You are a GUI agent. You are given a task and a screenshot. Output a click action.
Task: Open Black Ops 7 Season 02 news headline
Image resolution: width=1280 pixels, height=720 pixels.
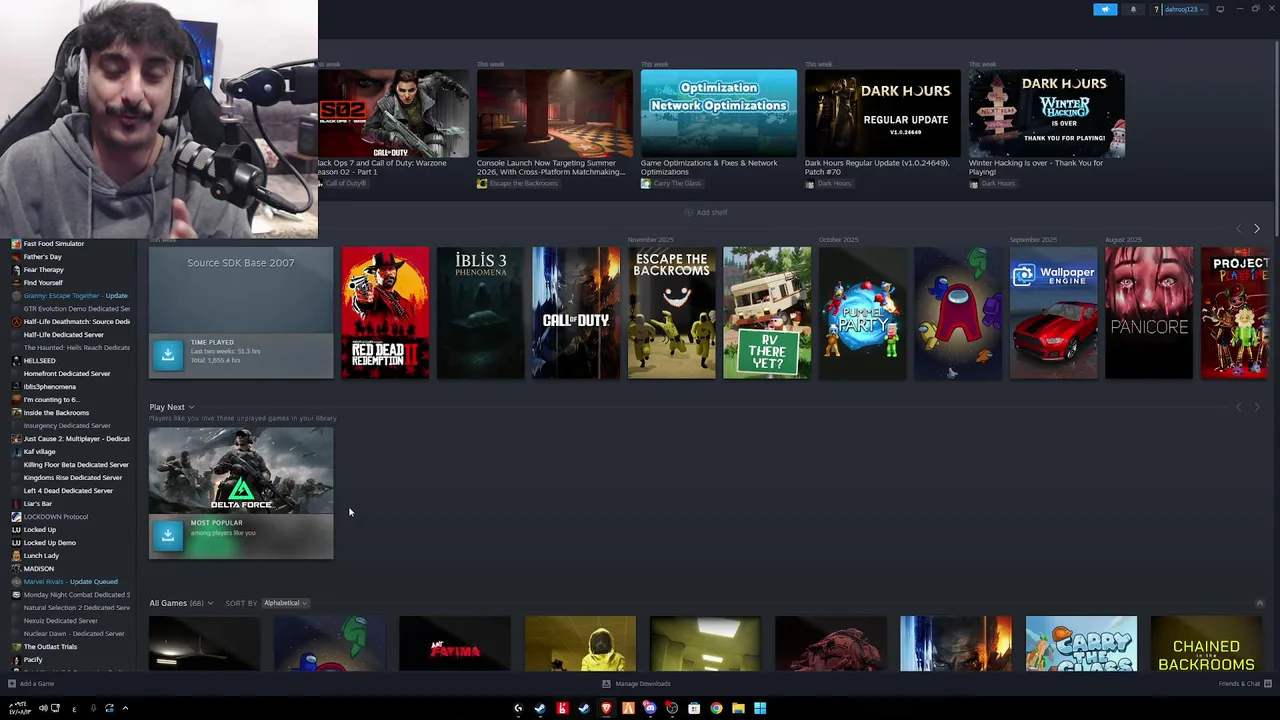pyautogui.click(x=383, y=167)
